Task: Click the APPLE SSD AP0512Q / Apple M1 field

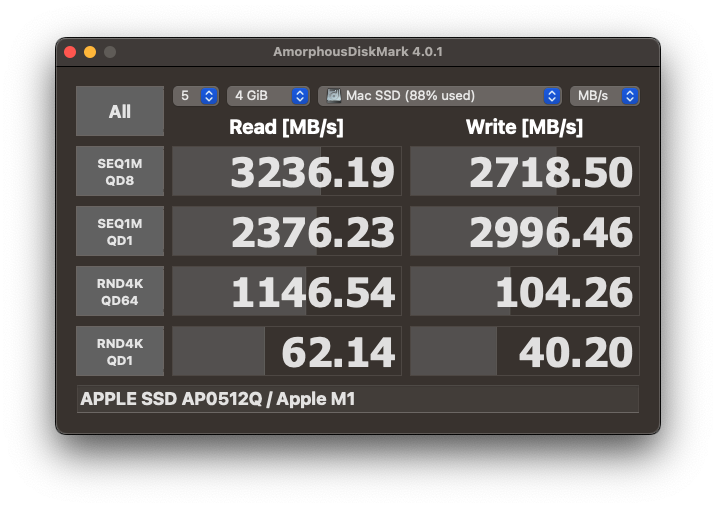Action: point(358,399)
